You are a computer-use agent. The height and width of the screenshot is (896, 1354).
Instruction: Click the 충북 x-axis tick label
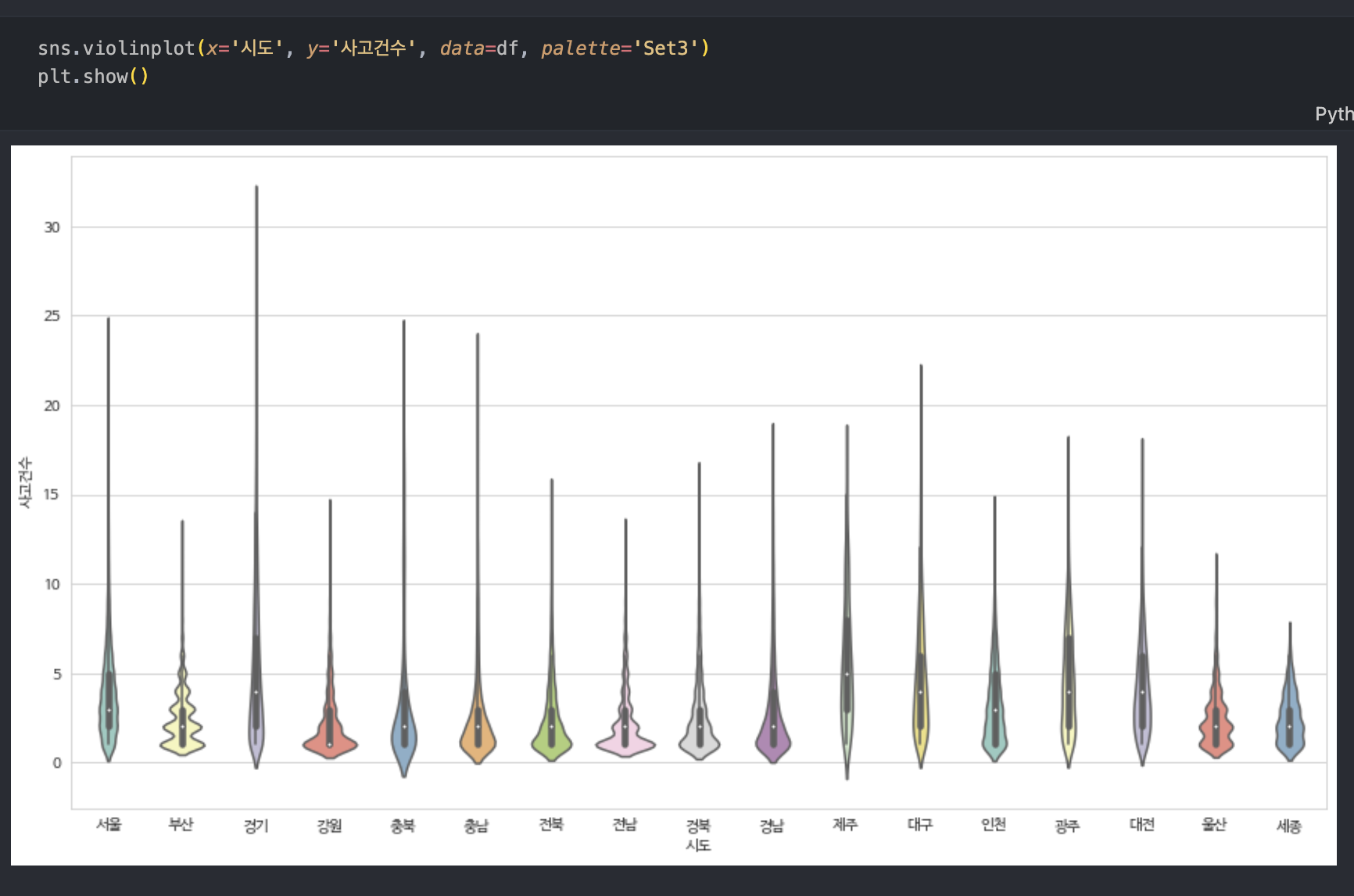point(403,826)
